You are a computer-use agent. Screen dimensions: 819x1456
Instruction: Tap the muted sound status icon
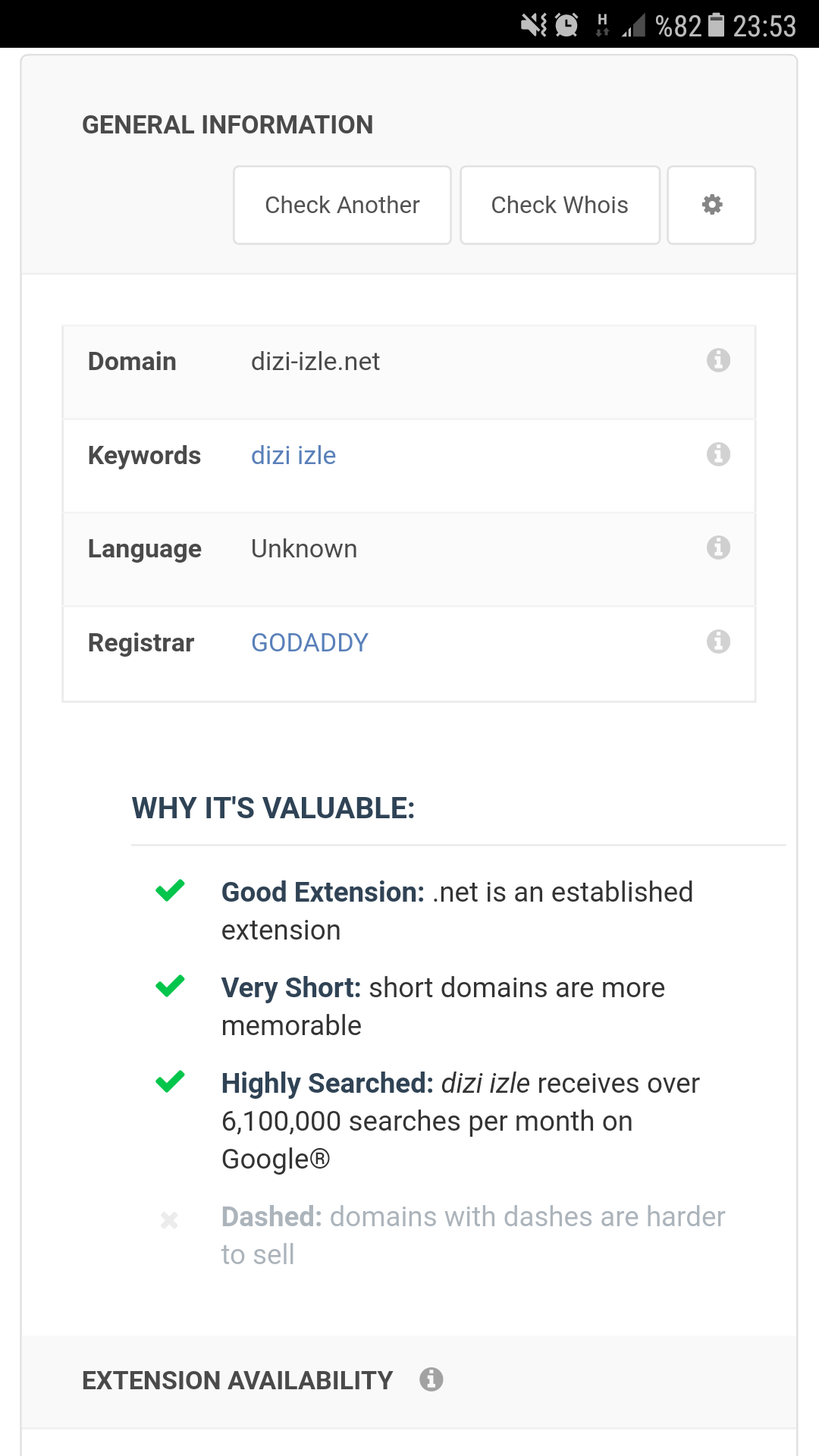point(534,26)
